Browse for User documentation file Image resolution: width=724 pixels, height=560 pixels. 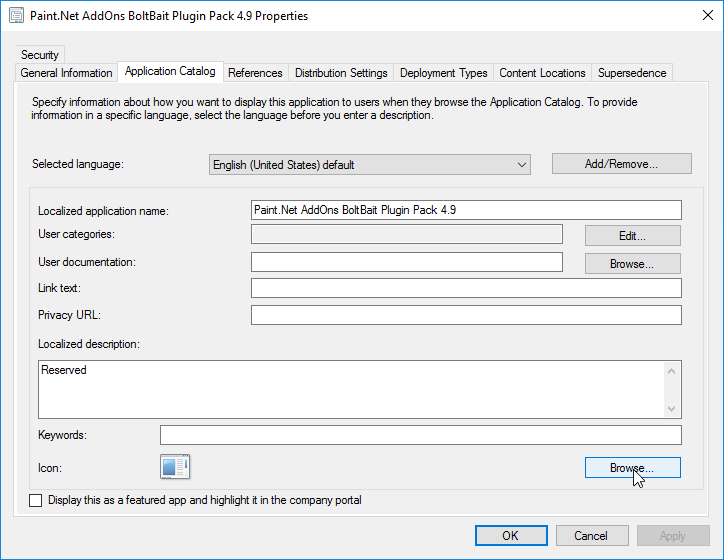[632, 264]
